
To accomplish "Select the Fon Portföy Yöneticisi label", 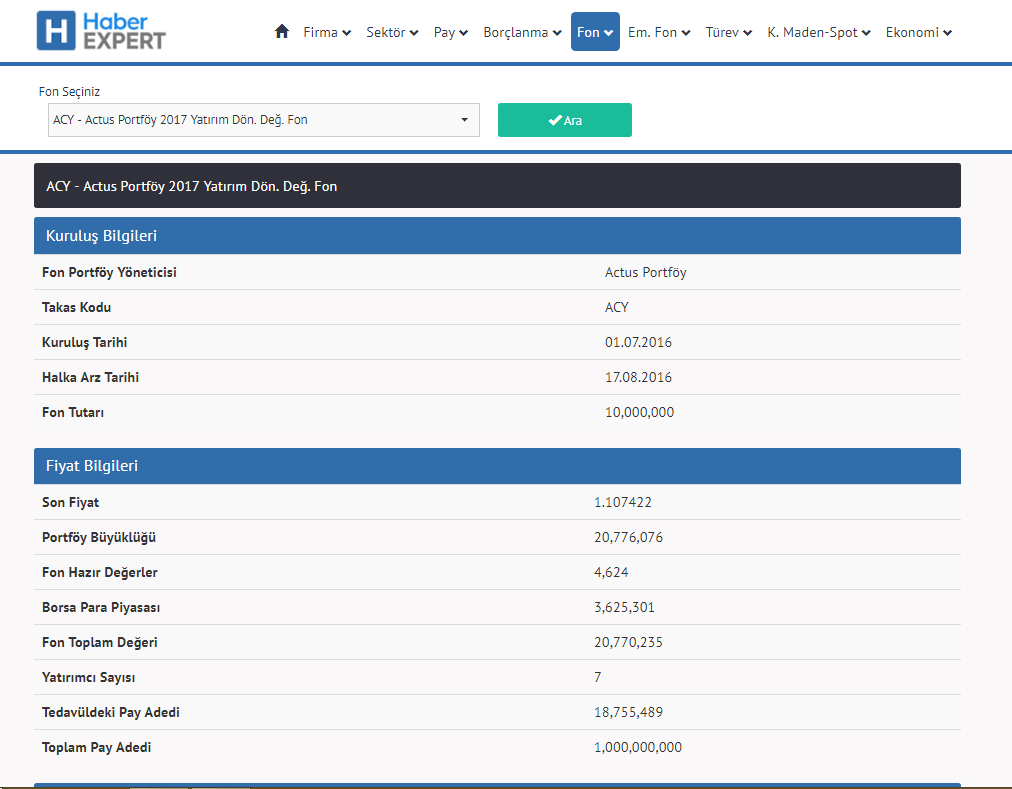I will 109,272.
